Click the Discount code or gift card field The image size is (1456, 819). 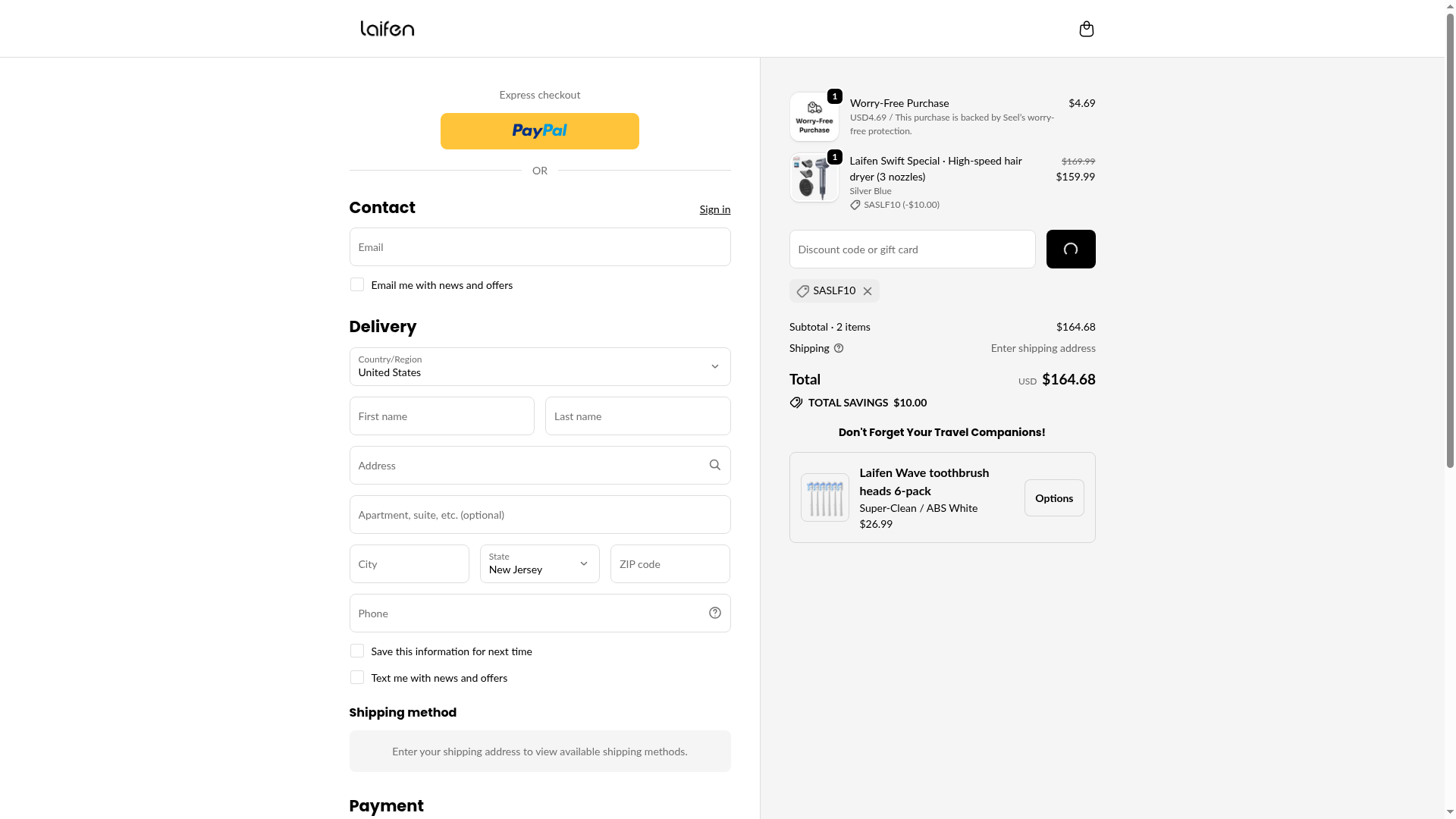[x=912, y=249]
